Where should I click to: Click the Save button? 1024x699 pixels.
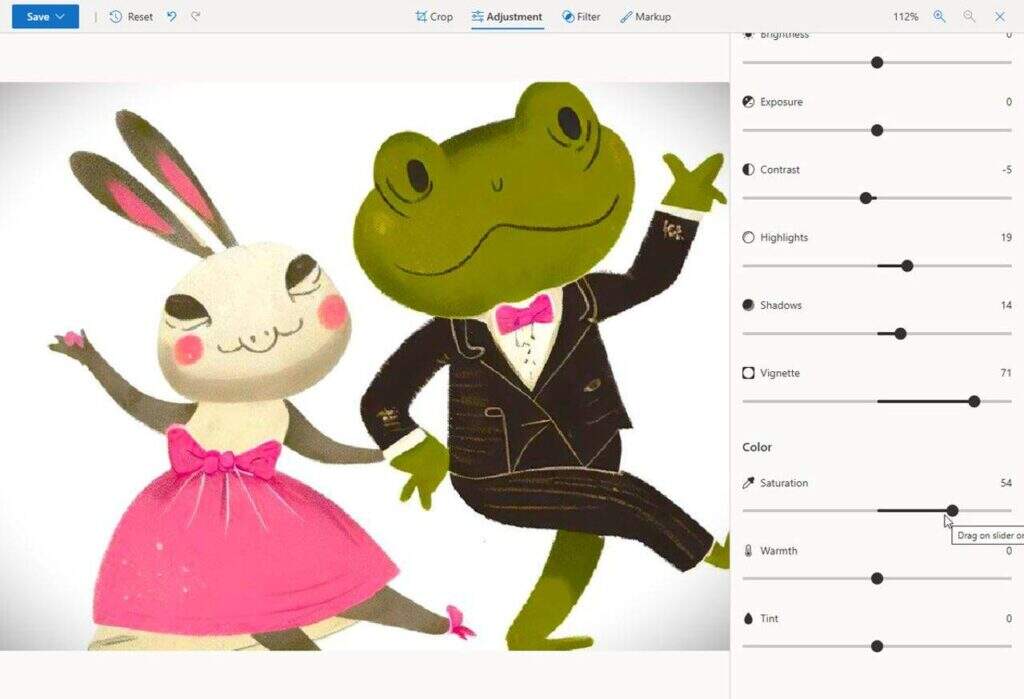45,16
